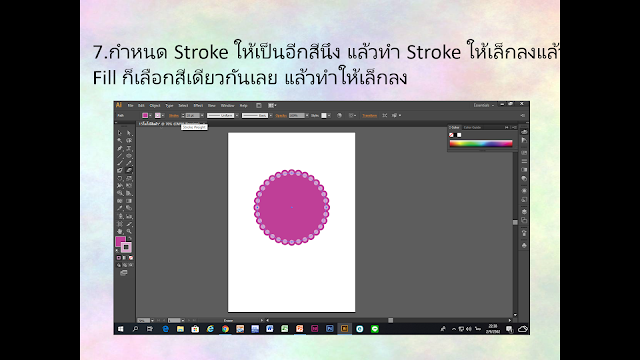Select the Paintbrush tool
This screenshot has height=360, width=640.
120,162
